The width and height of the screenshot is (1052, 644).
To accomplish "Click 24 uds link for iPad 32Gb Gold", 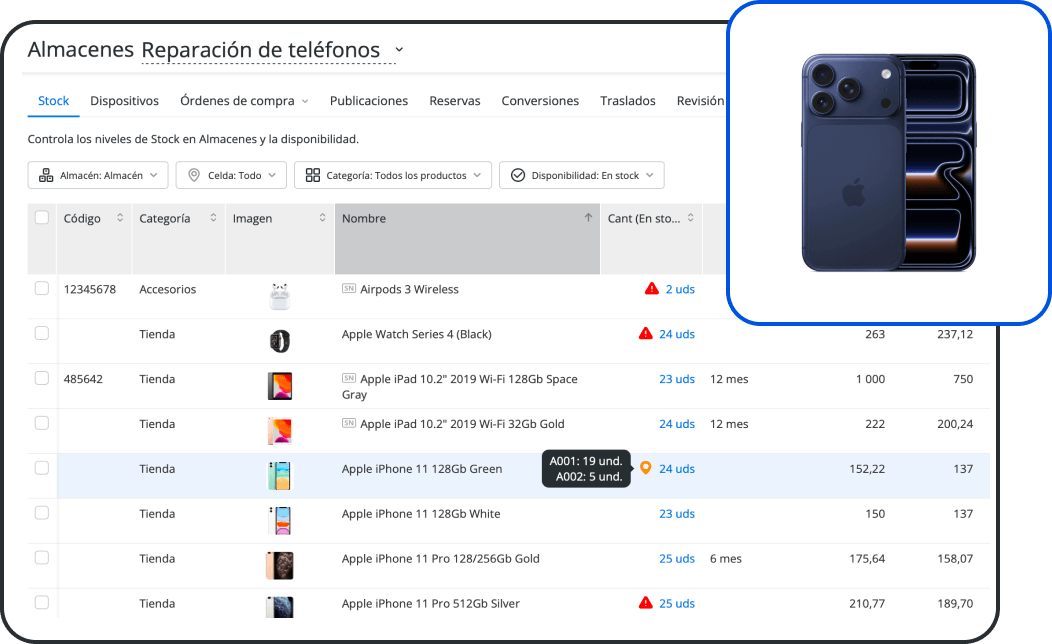I will click(676, 424).
